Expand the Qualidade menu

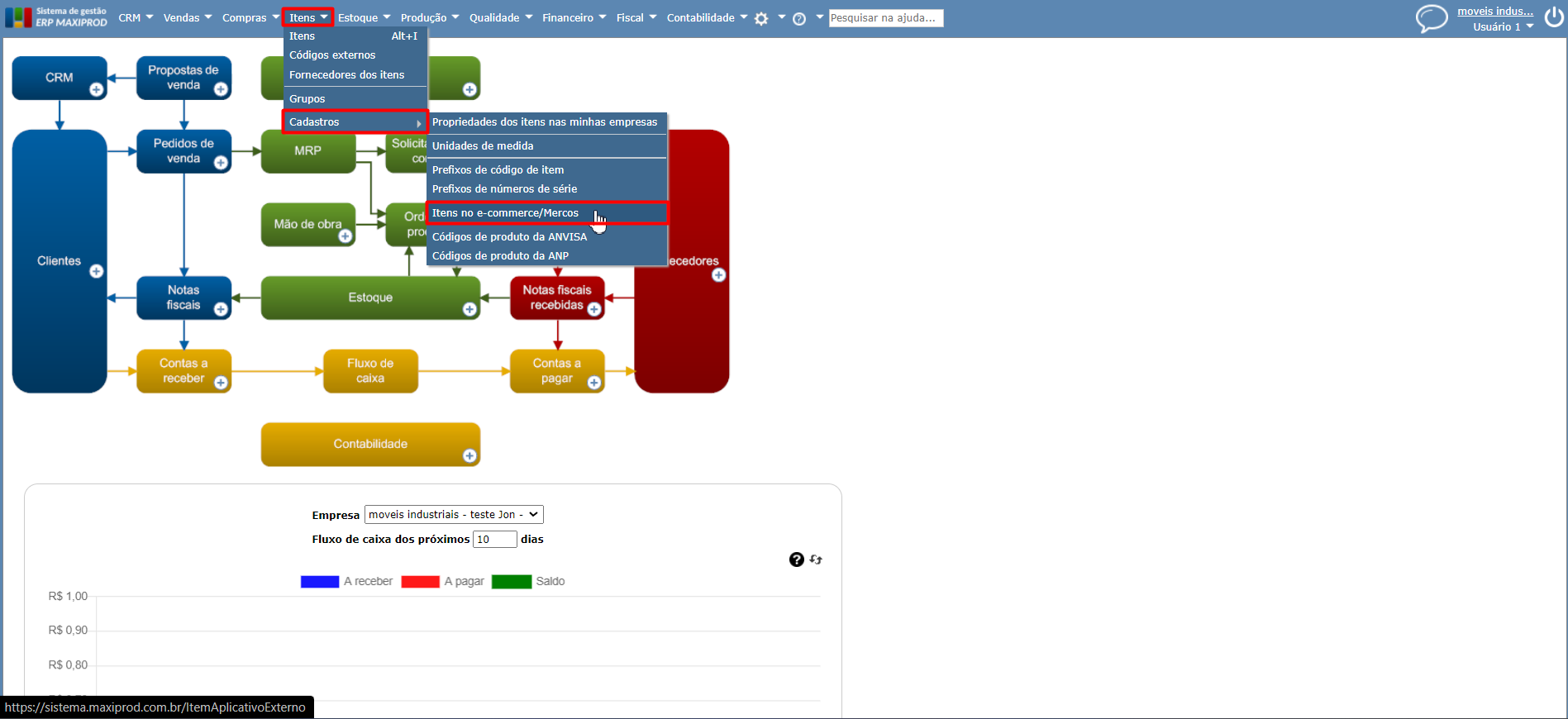(501, 17)
